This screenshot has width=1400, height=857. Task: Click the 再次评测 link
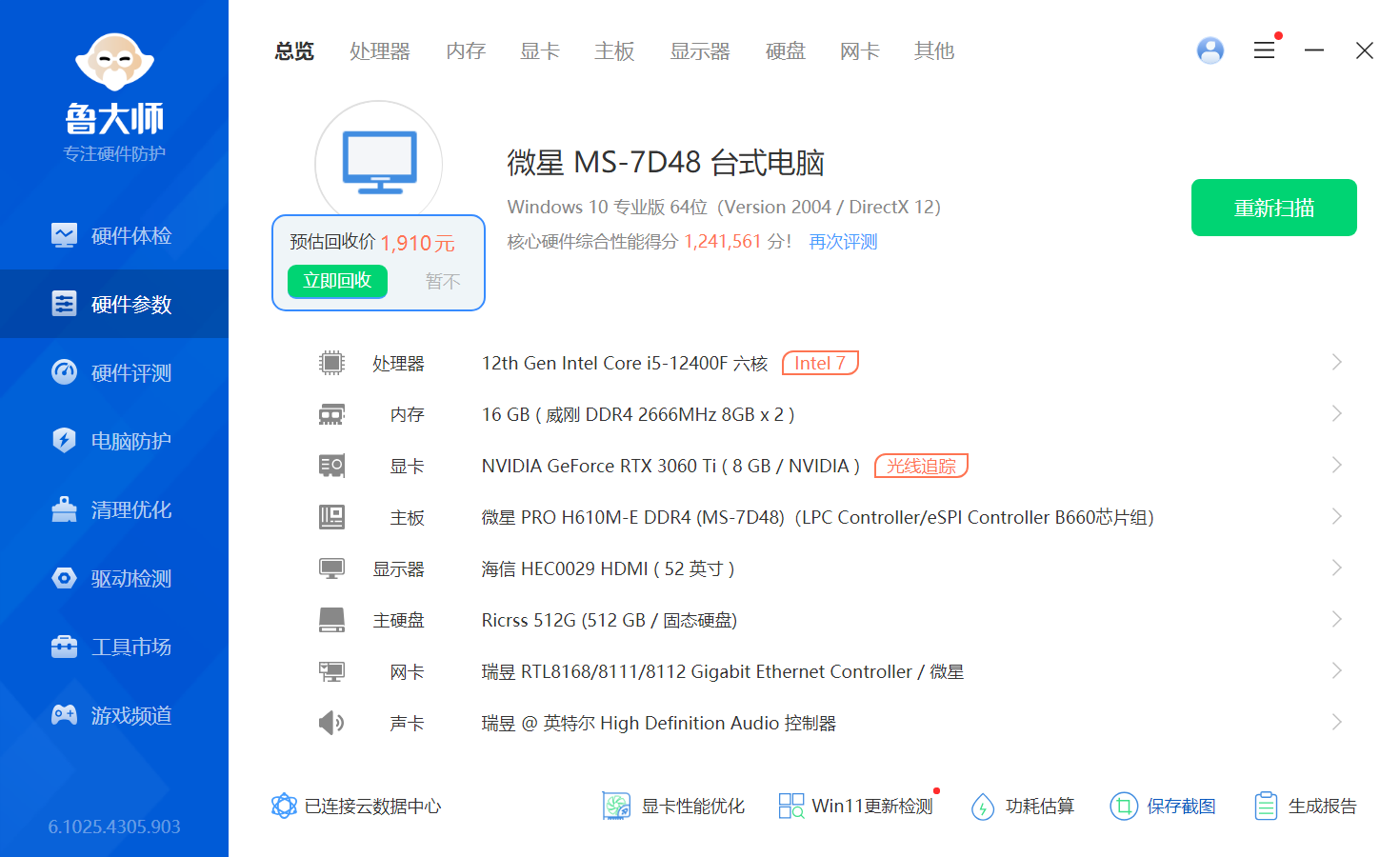click(843, 242)
